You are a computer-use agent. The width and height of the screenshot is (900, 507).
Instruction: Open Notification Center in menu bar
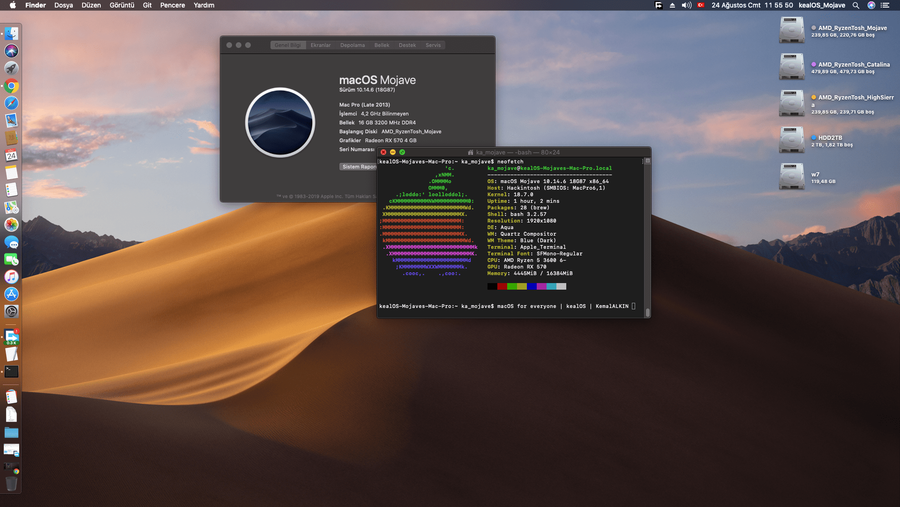click(885, 5)
